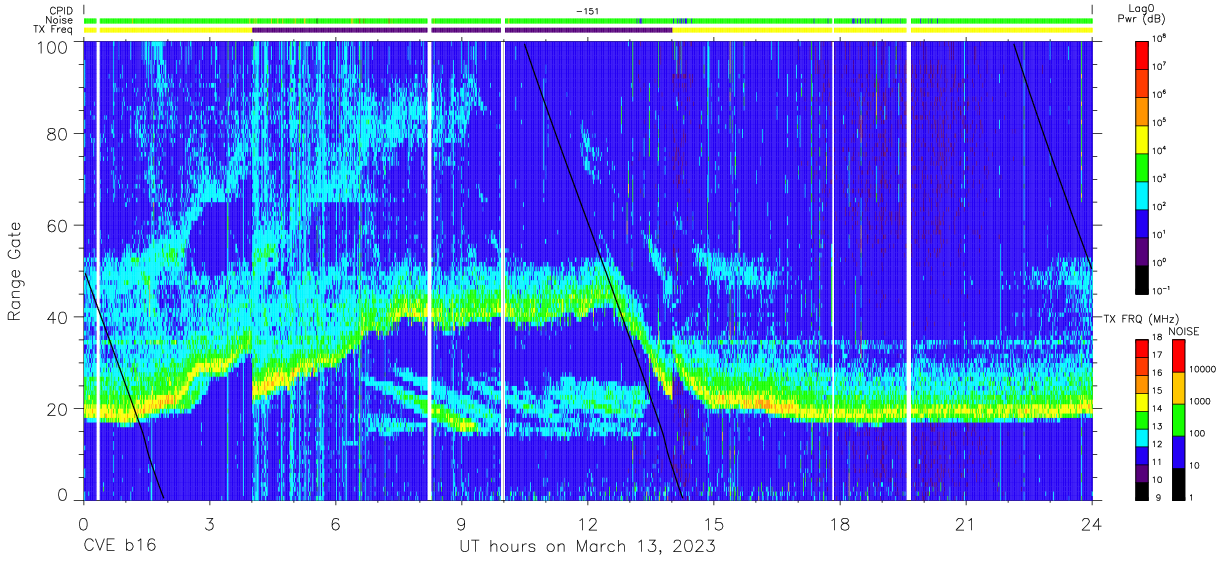1228x567 pixels.
Task: Click the '21' tick on the UT hours axis
Action: pyautogui.click(x=966, y=522)
